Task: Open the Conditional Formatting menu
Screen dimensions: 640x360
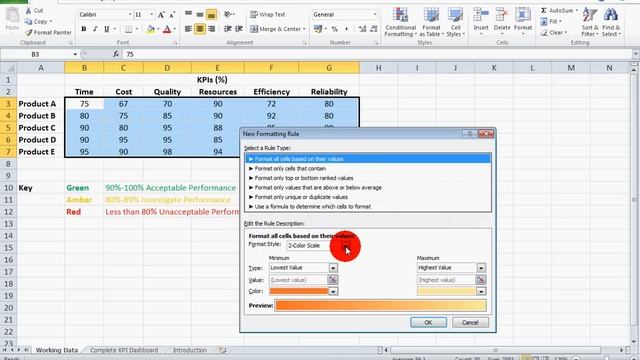Action: [x=400, y=22]
